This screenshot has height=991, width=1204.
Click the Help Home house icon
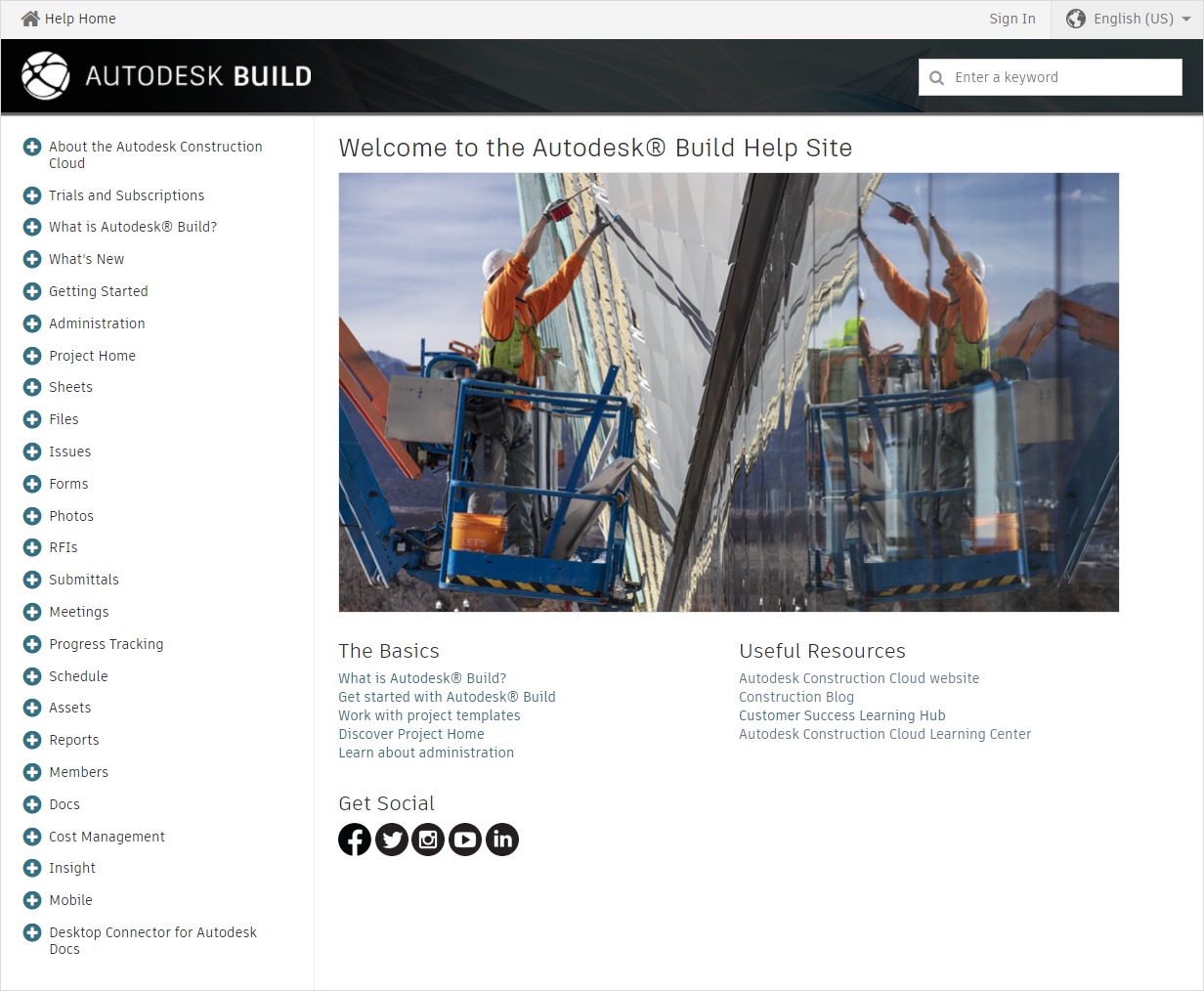30,19
